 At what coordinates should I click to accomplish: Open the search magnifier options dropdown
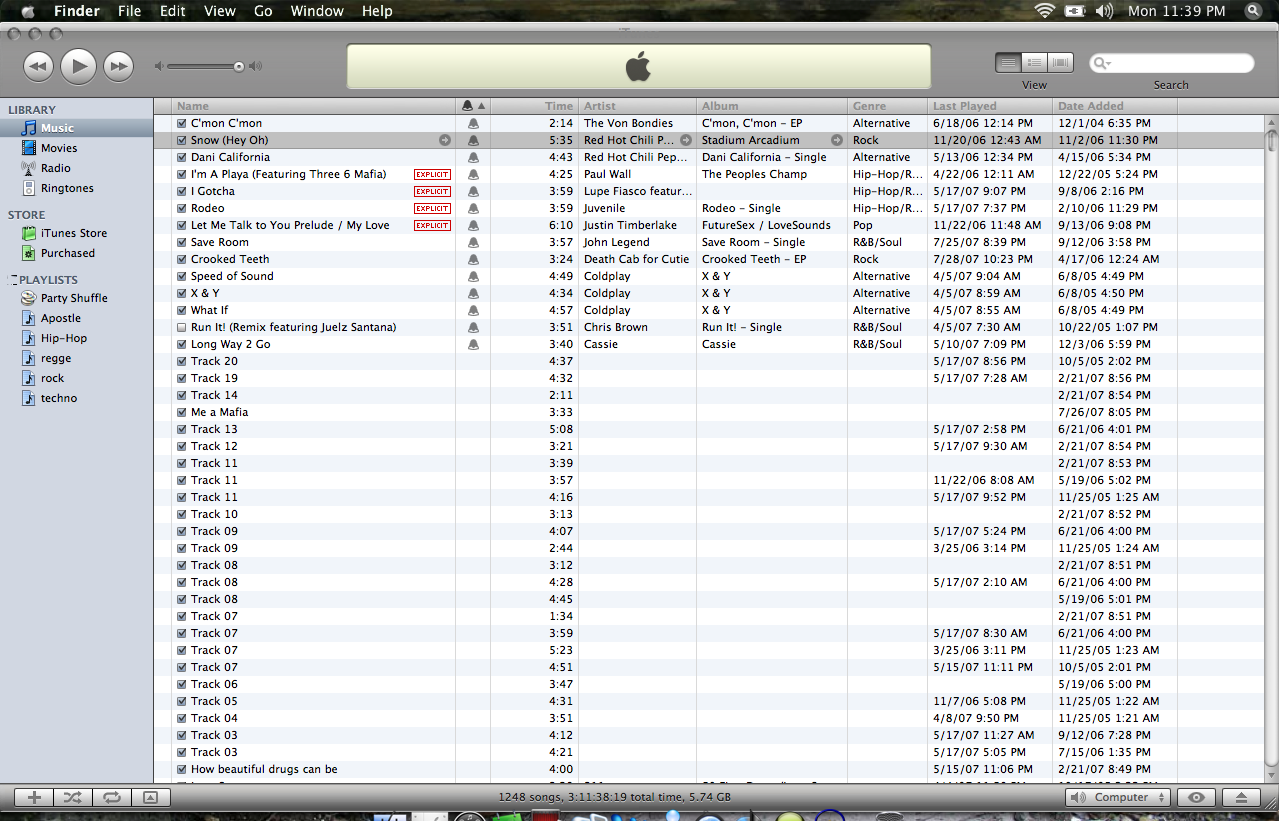1102,63
